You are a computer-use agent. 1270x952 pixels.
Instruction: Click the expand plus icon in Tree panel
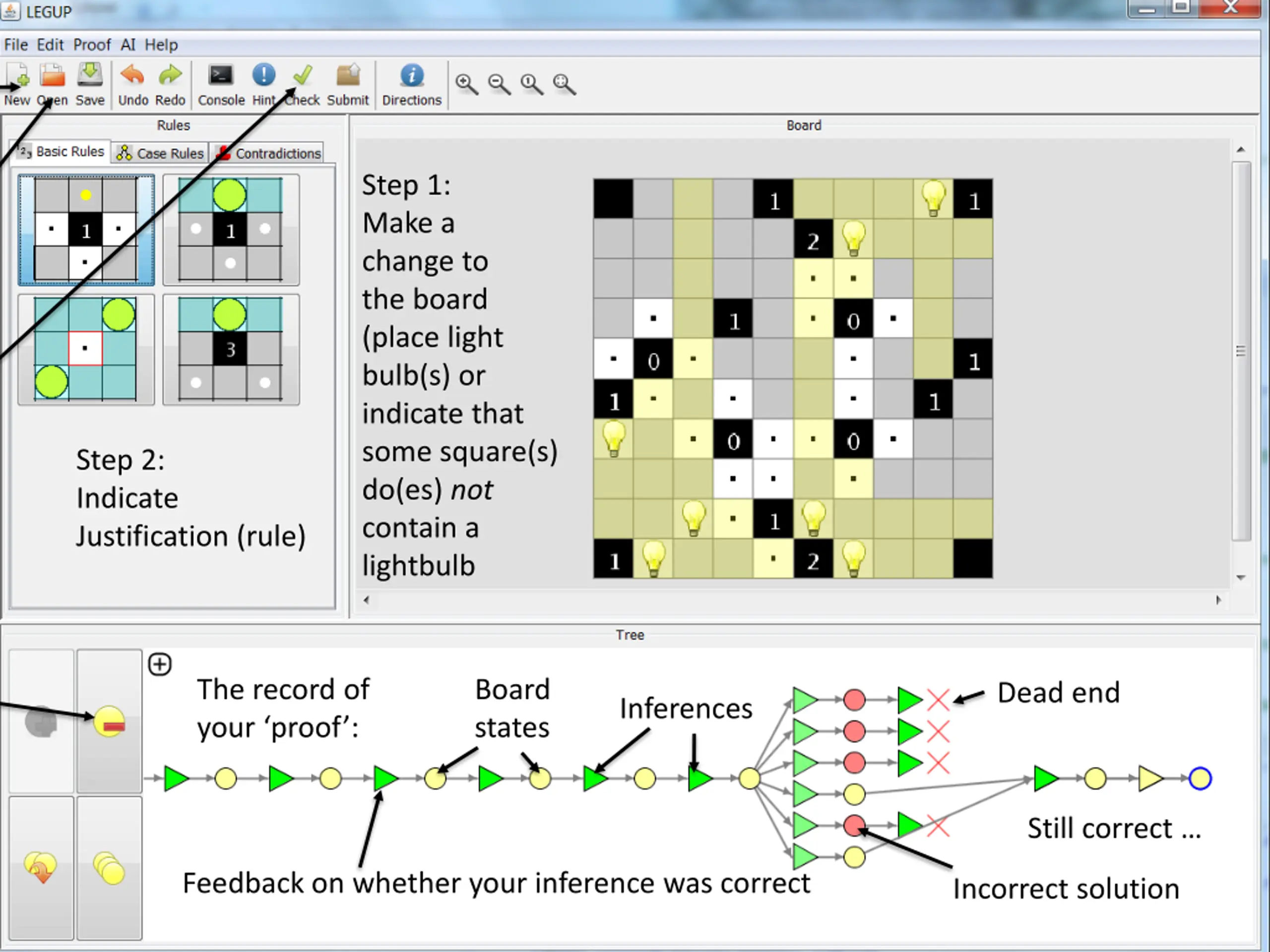pos(160,664)
